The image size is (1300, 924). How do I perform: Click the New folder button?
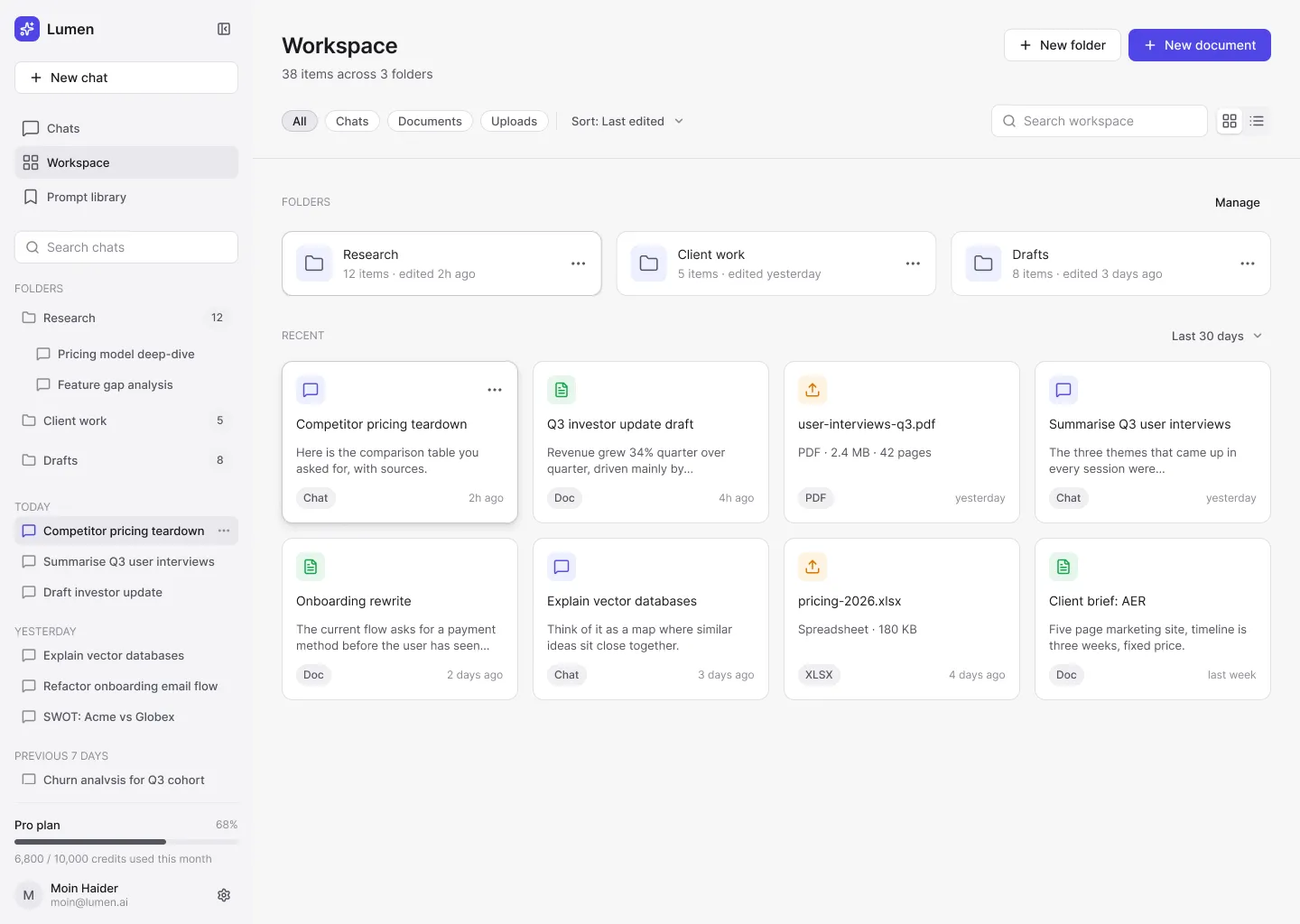(1063, 45)
